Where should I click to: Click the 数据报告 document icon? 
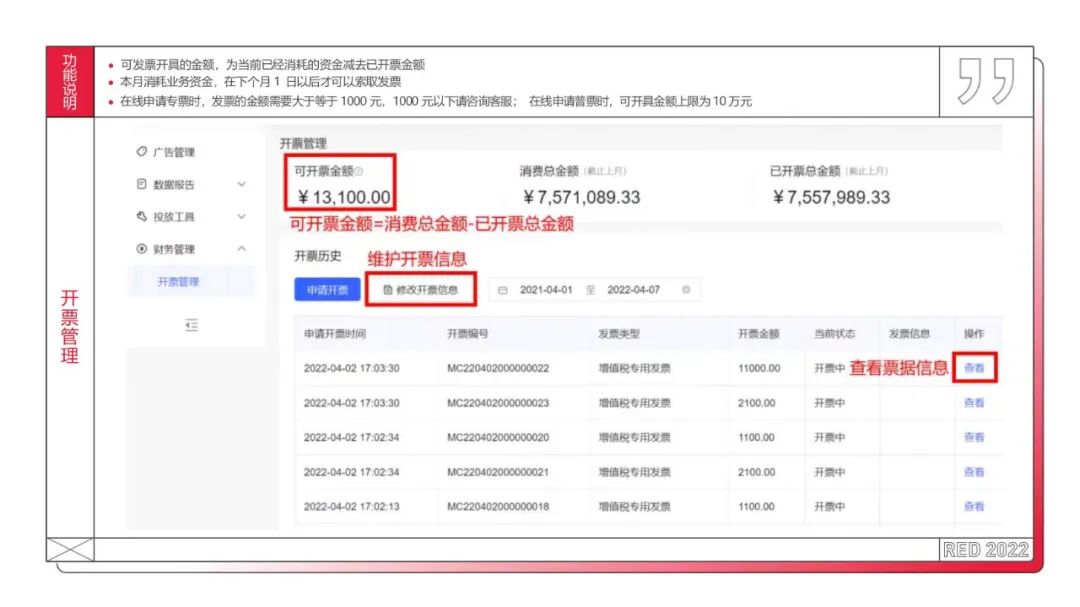(141, 184)
